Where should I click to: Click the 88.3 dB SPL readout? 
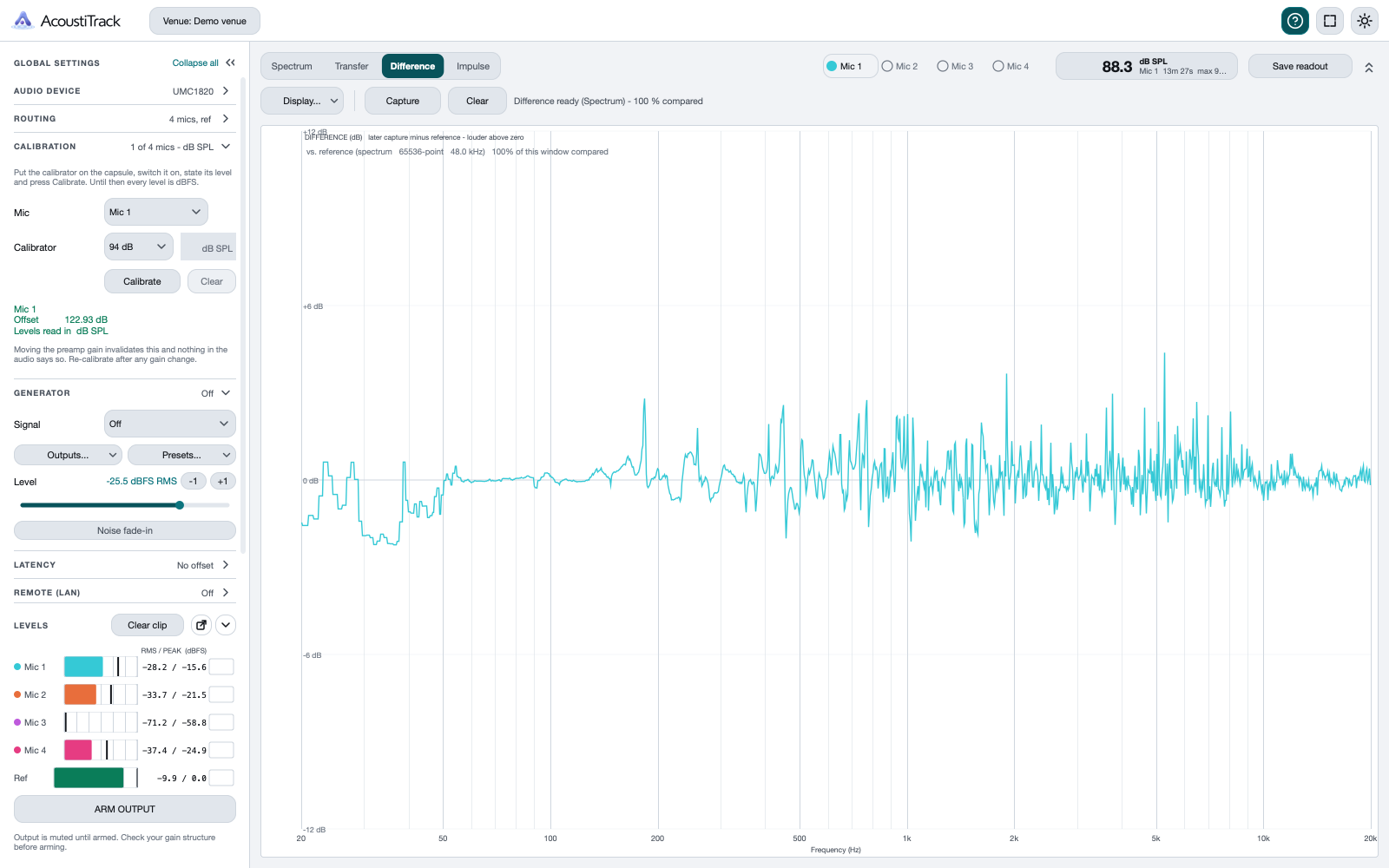point(1147,66)
